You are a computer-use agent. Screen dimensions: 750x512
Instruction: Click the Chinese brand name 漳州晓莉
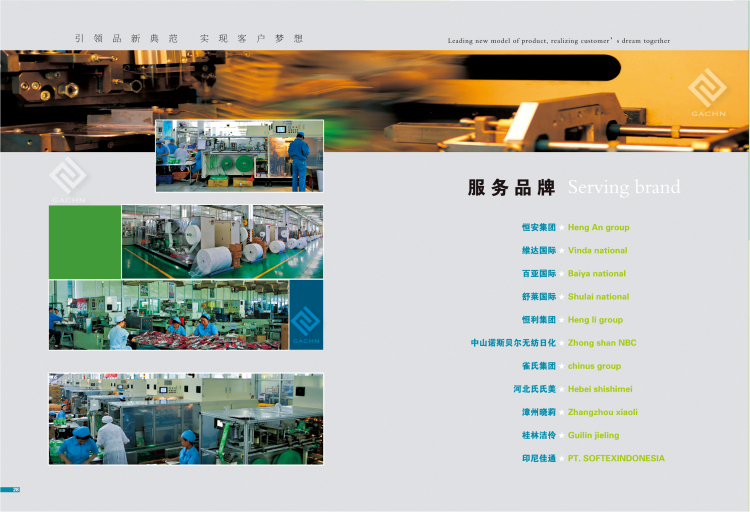[x=539, y=412]
